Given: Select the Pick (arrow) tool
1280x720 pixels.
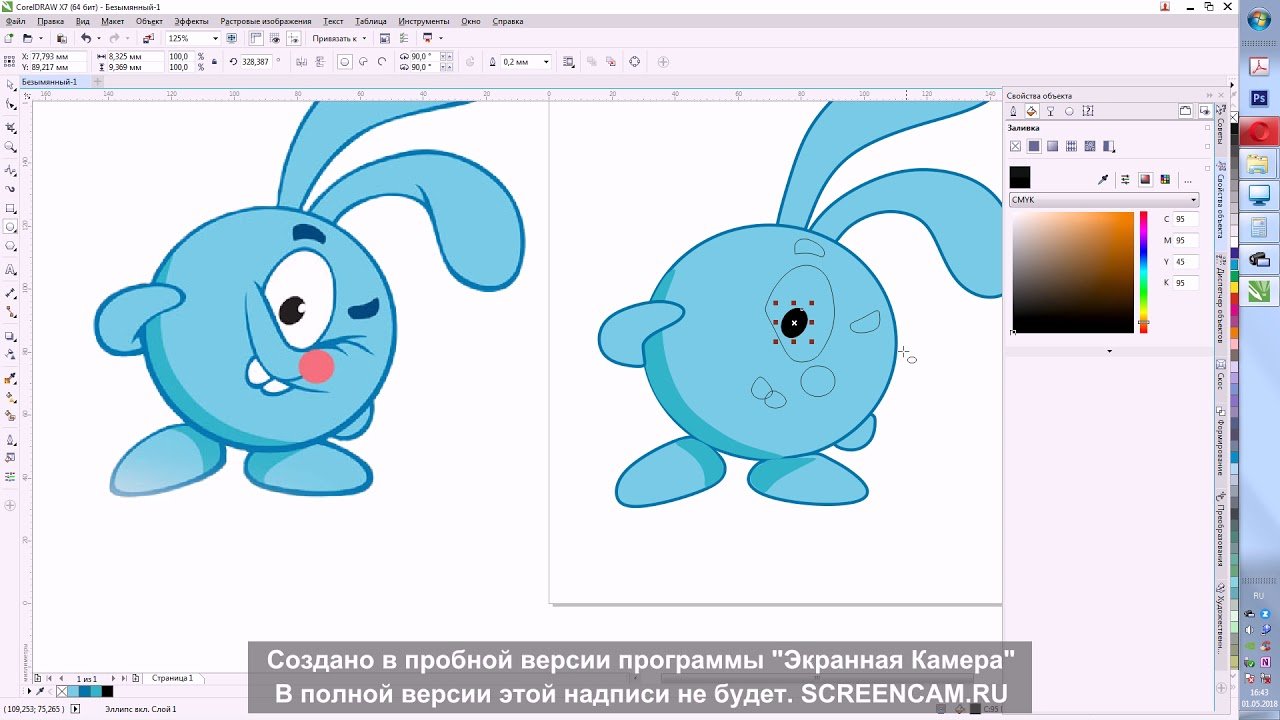Looking at the screenshot, I should point(11,85).
